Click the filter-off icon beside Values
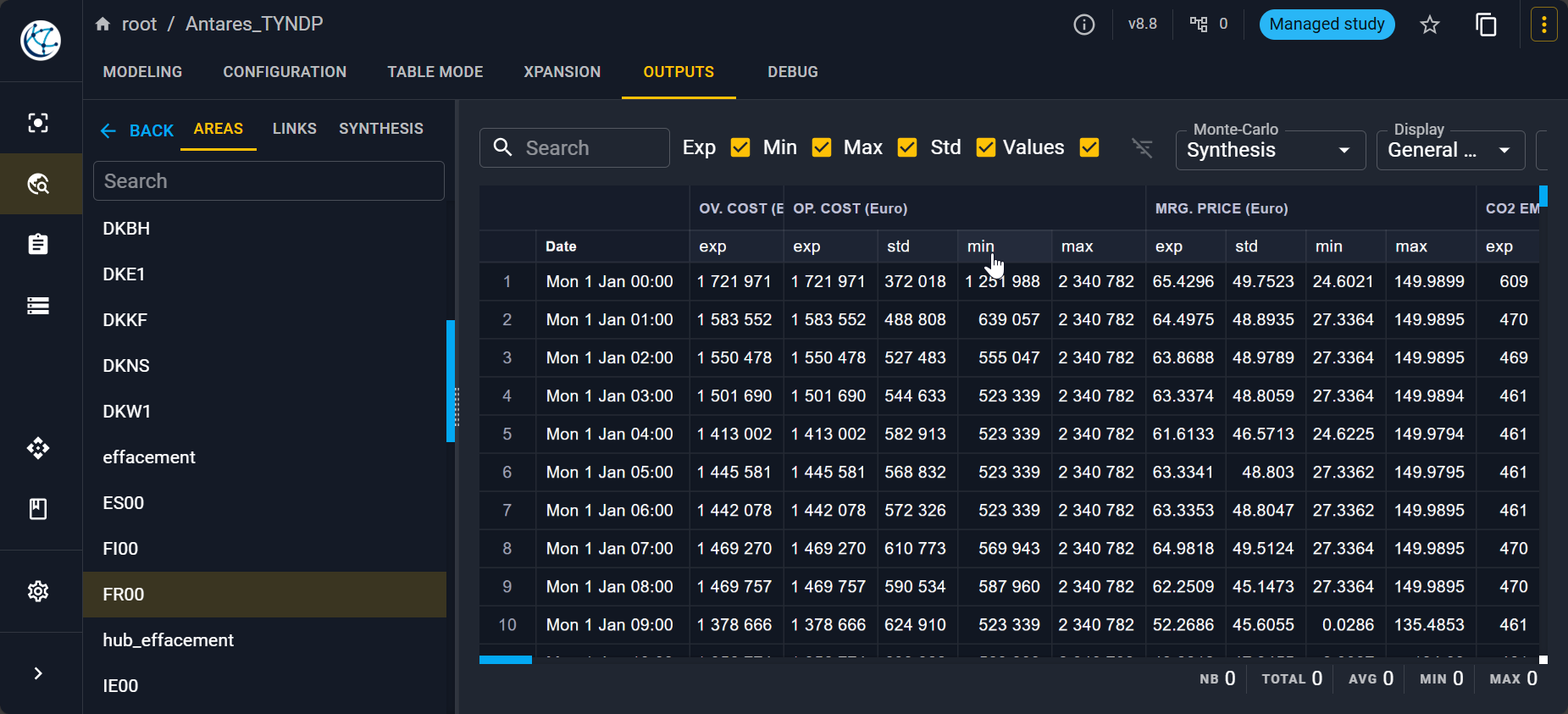 (1143, 148)
